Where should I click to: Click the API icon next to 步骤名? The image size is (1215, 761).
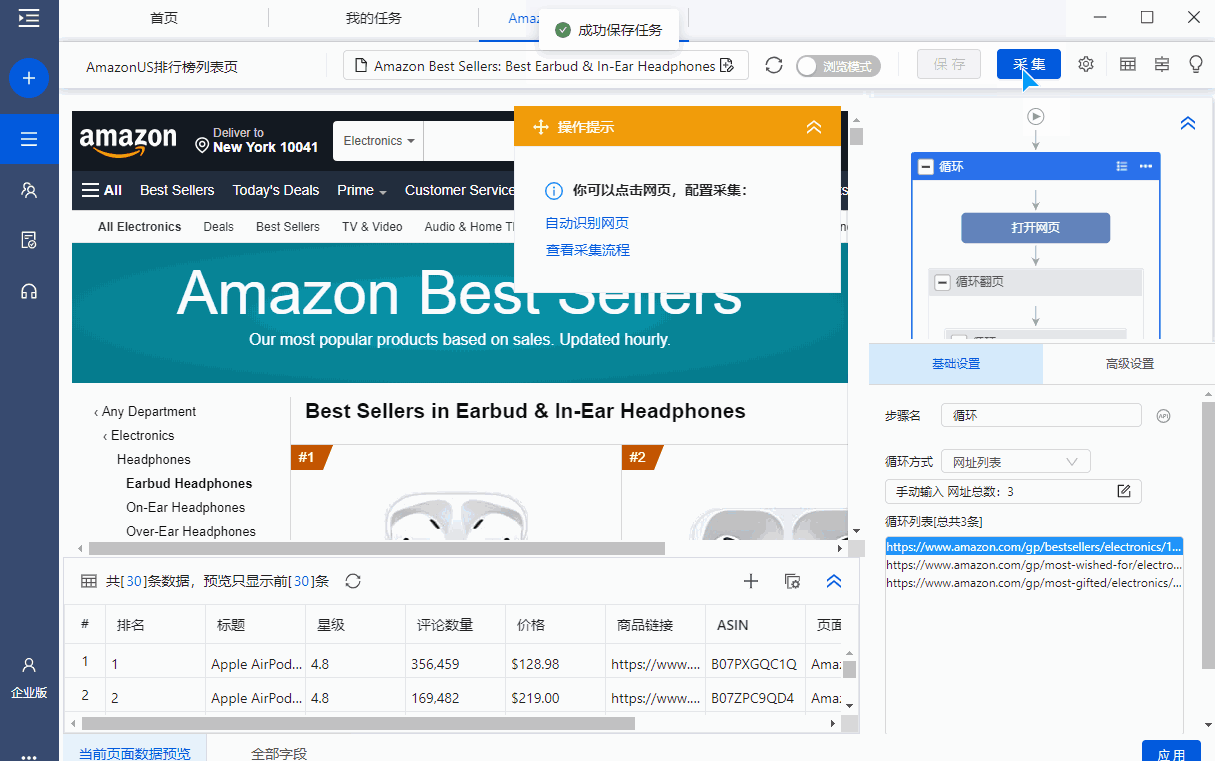pyautogui.click(x=1163, y=415)
